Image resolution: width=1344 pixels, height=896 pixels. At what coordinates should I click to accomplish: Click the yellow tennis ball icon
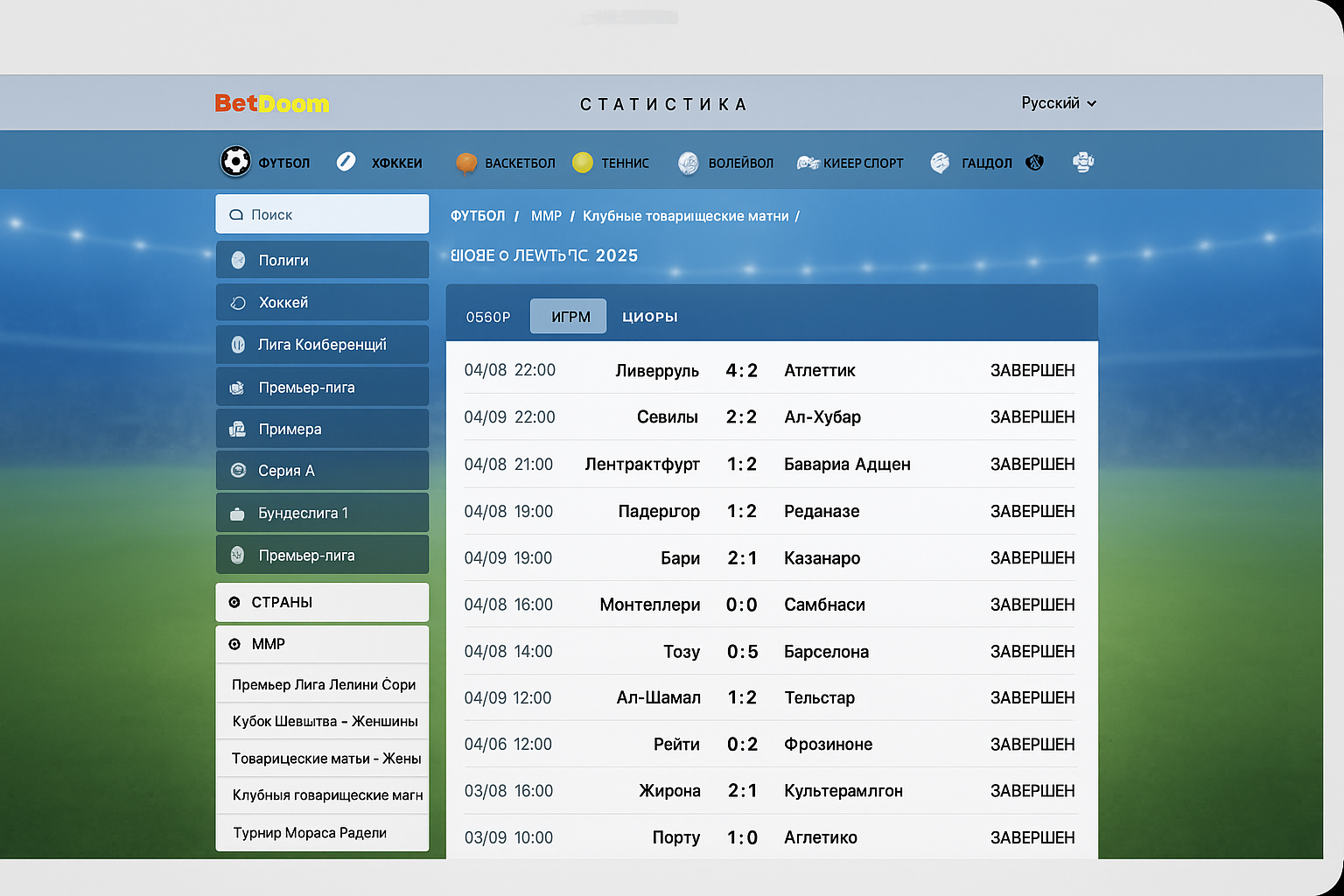583,163
